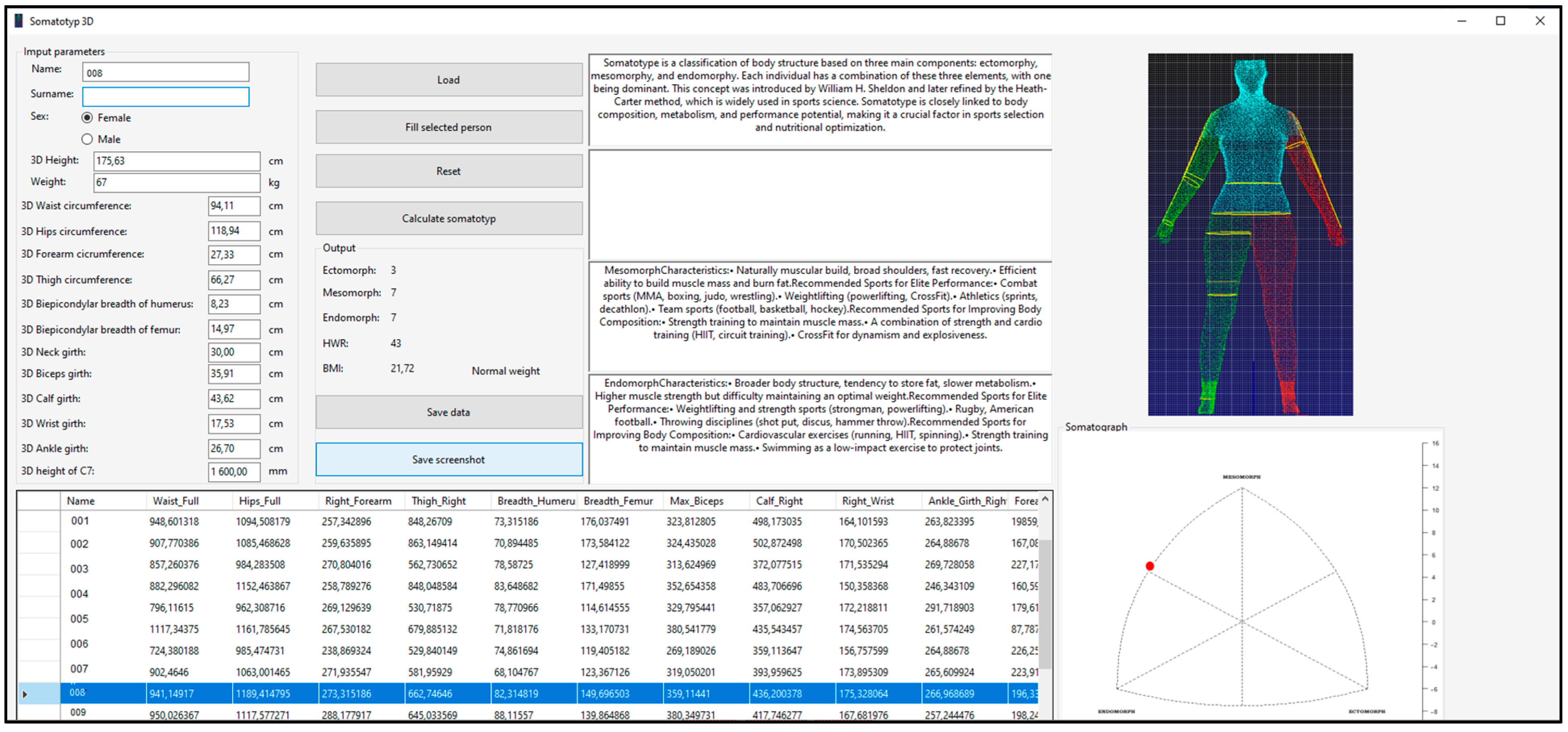The image size is (1568, 732).
Task: Select the Male sex radio button
Action: click(88, 139)
